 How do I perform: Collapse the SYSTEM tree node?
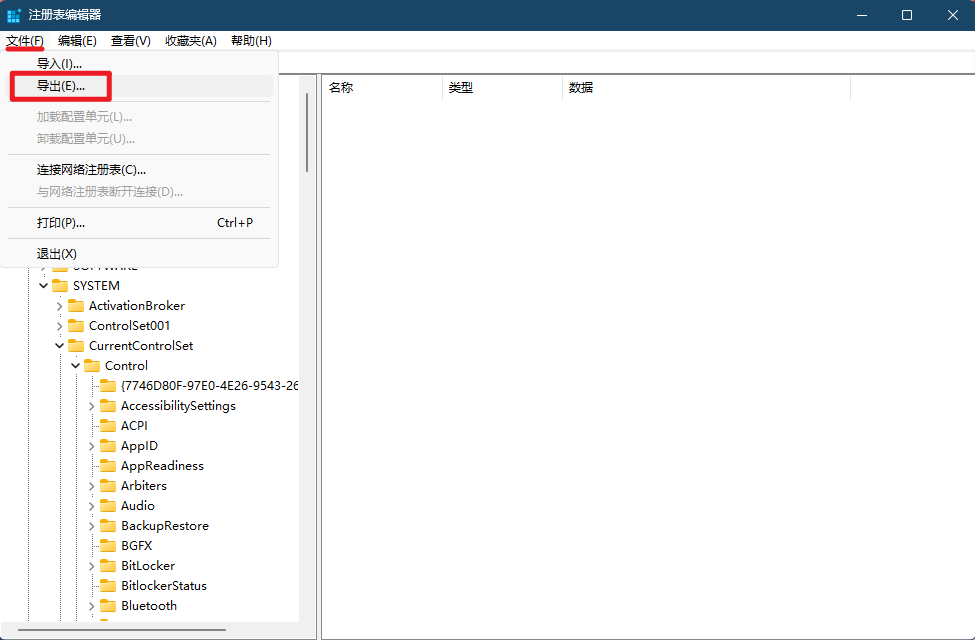click(x=43, y=286)
